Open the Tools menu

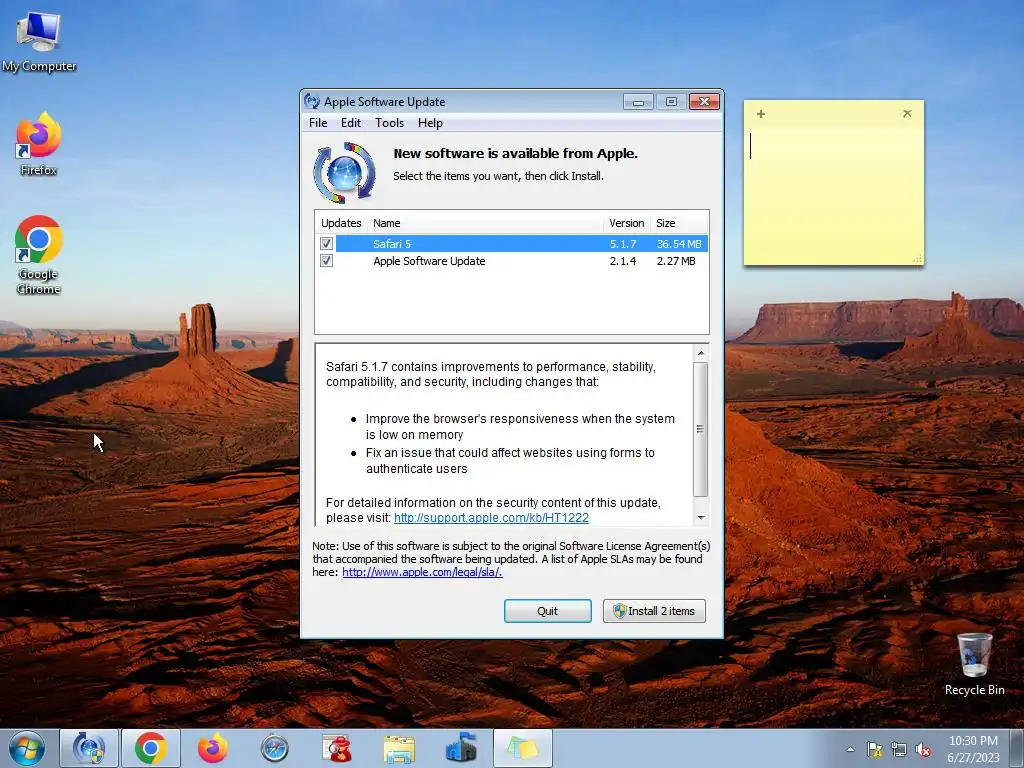pyautogui.click(x=389, y=123)
